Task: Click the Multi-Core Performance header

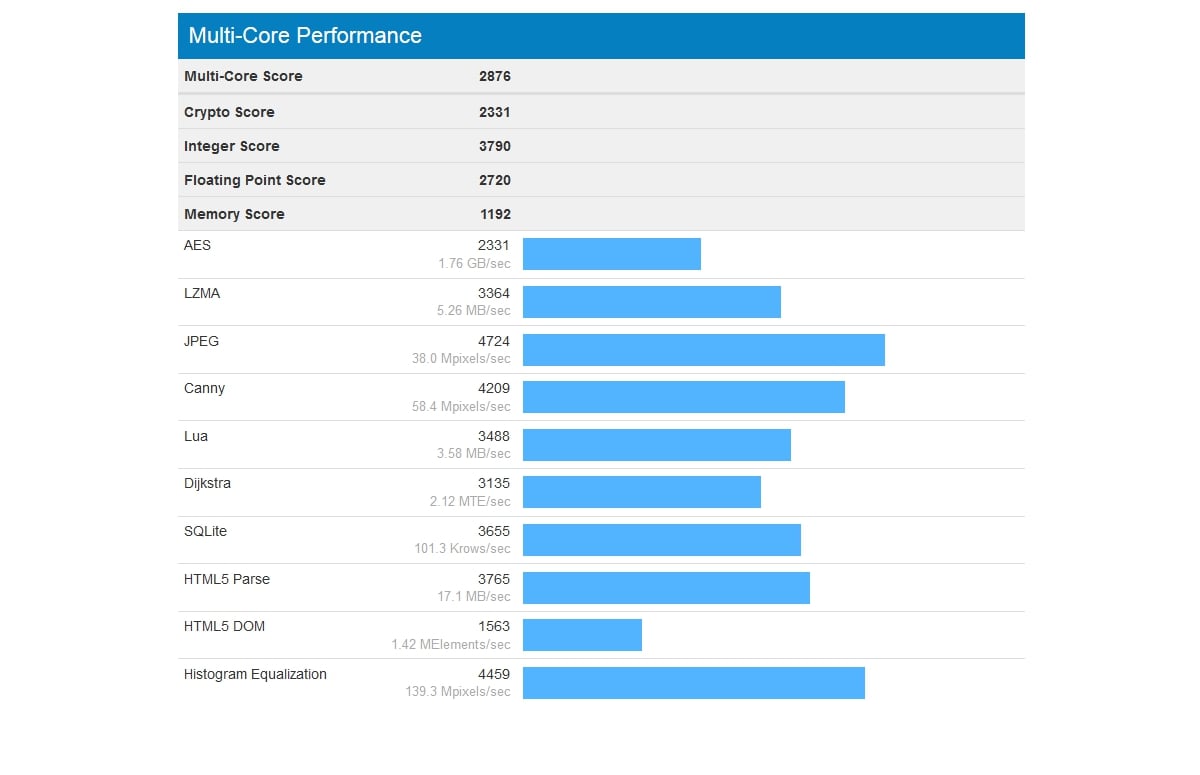Action: pyautogui.click(x=305, y=36)
